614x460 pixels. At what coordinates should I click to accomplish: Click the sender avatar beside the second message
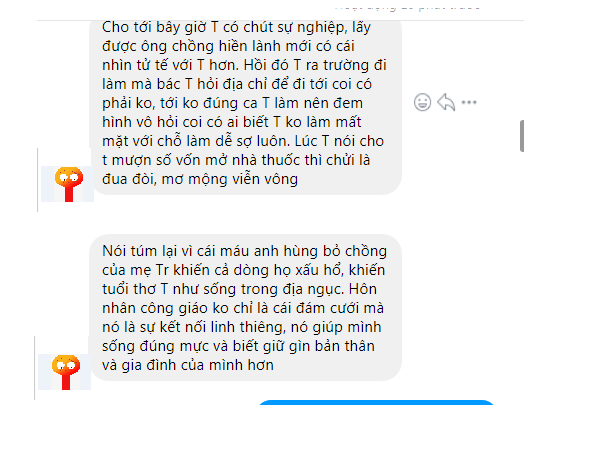click(x=65, y=372)
